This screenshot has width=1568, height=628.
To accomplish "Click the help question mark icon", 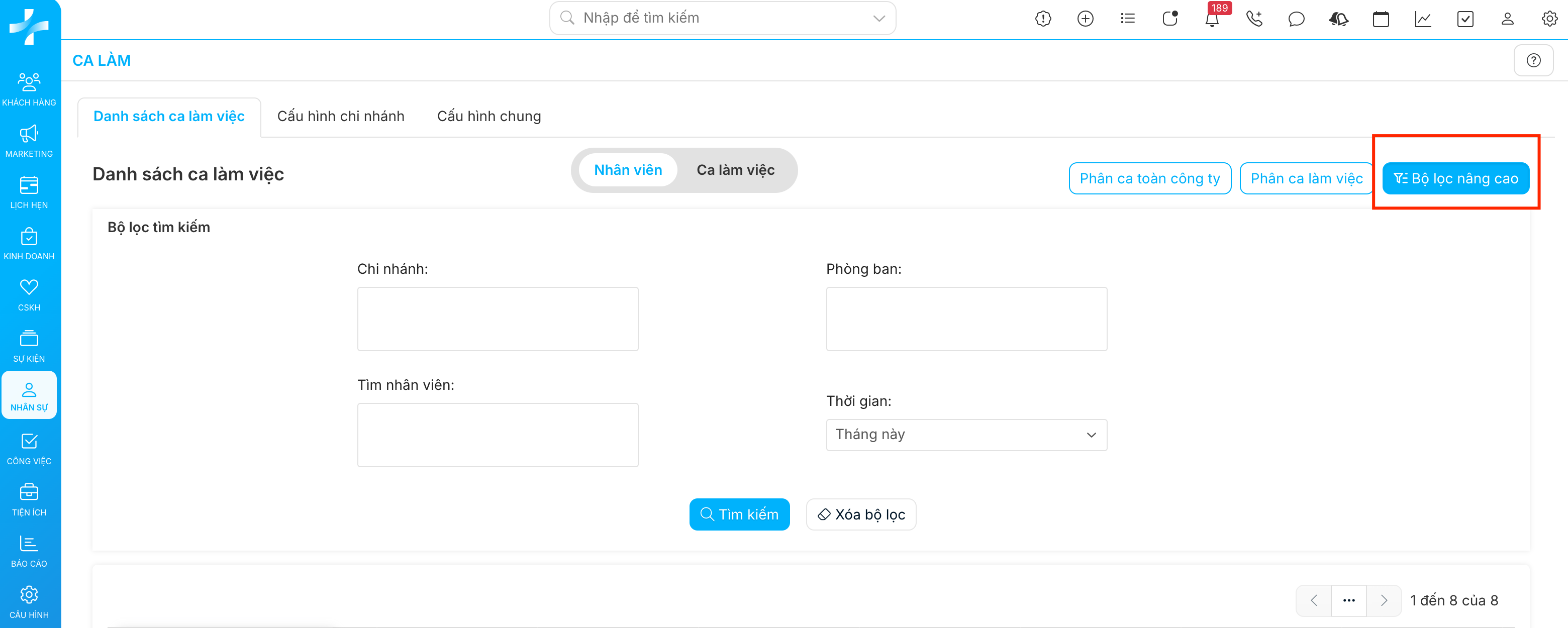I will pyautogui.click(x=1533, y=60).
